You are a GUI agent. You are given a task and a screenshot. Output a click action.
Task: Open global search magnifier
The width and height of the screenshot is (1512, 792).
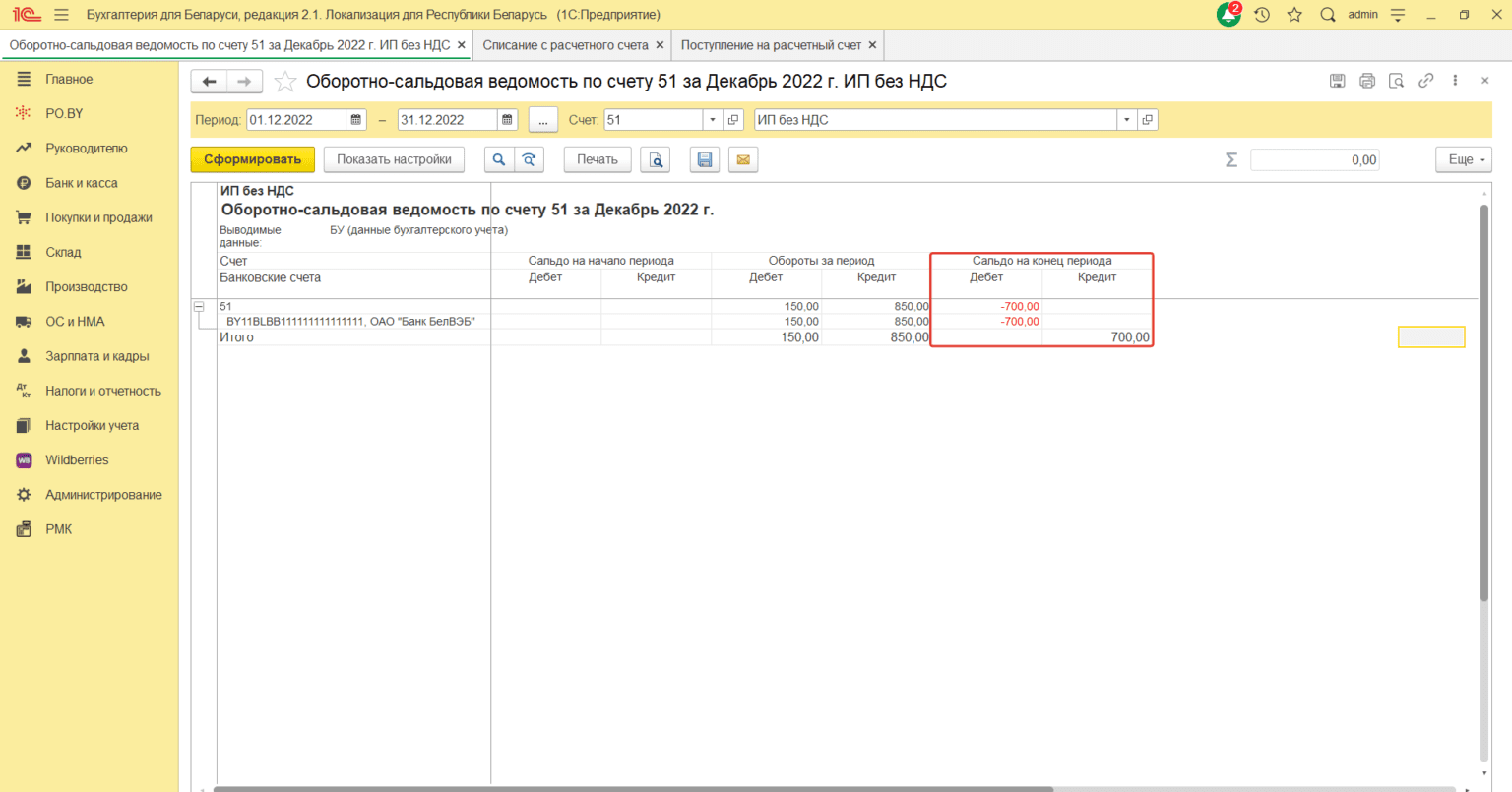[x=1328, y=15]
